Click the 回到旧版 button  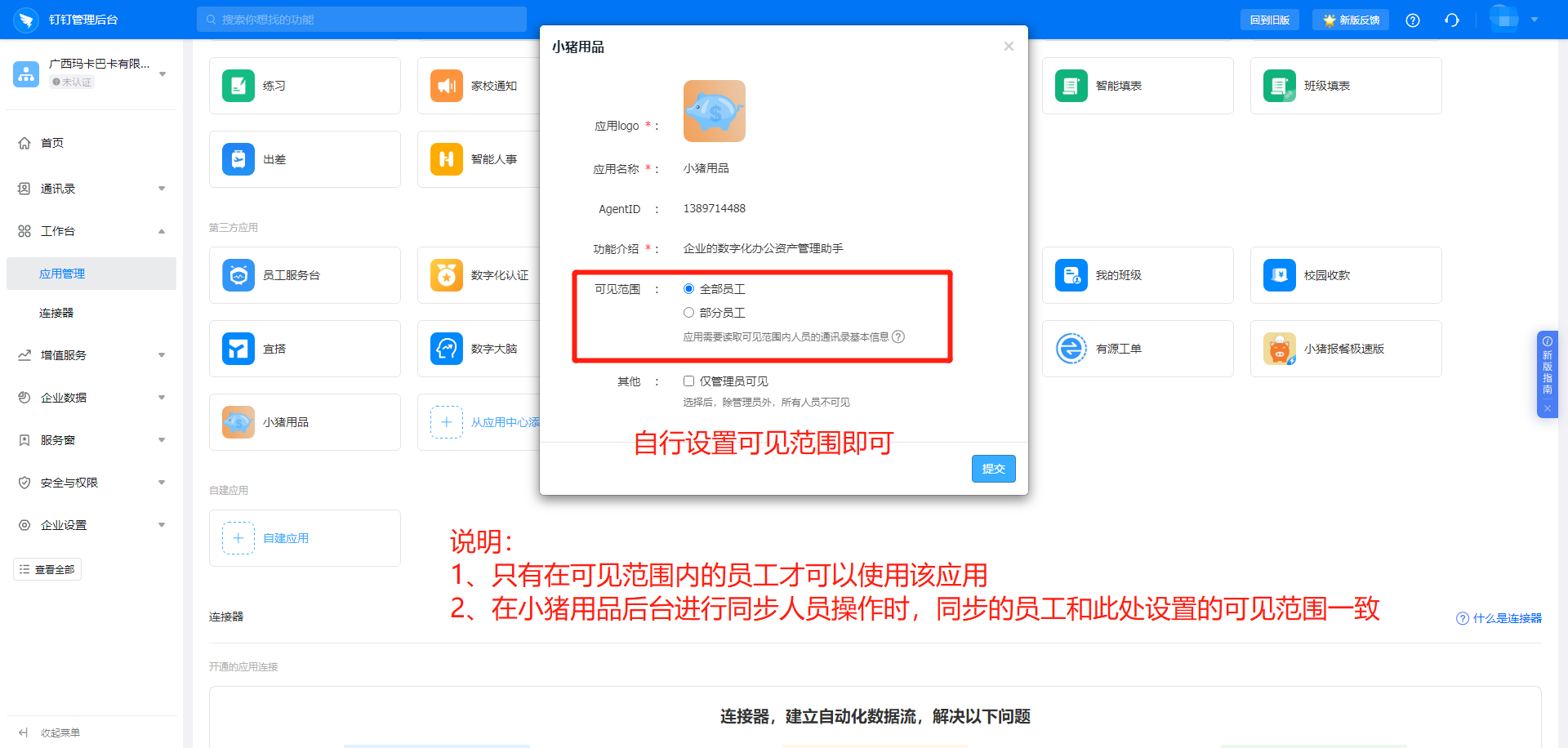point(1270,20)
